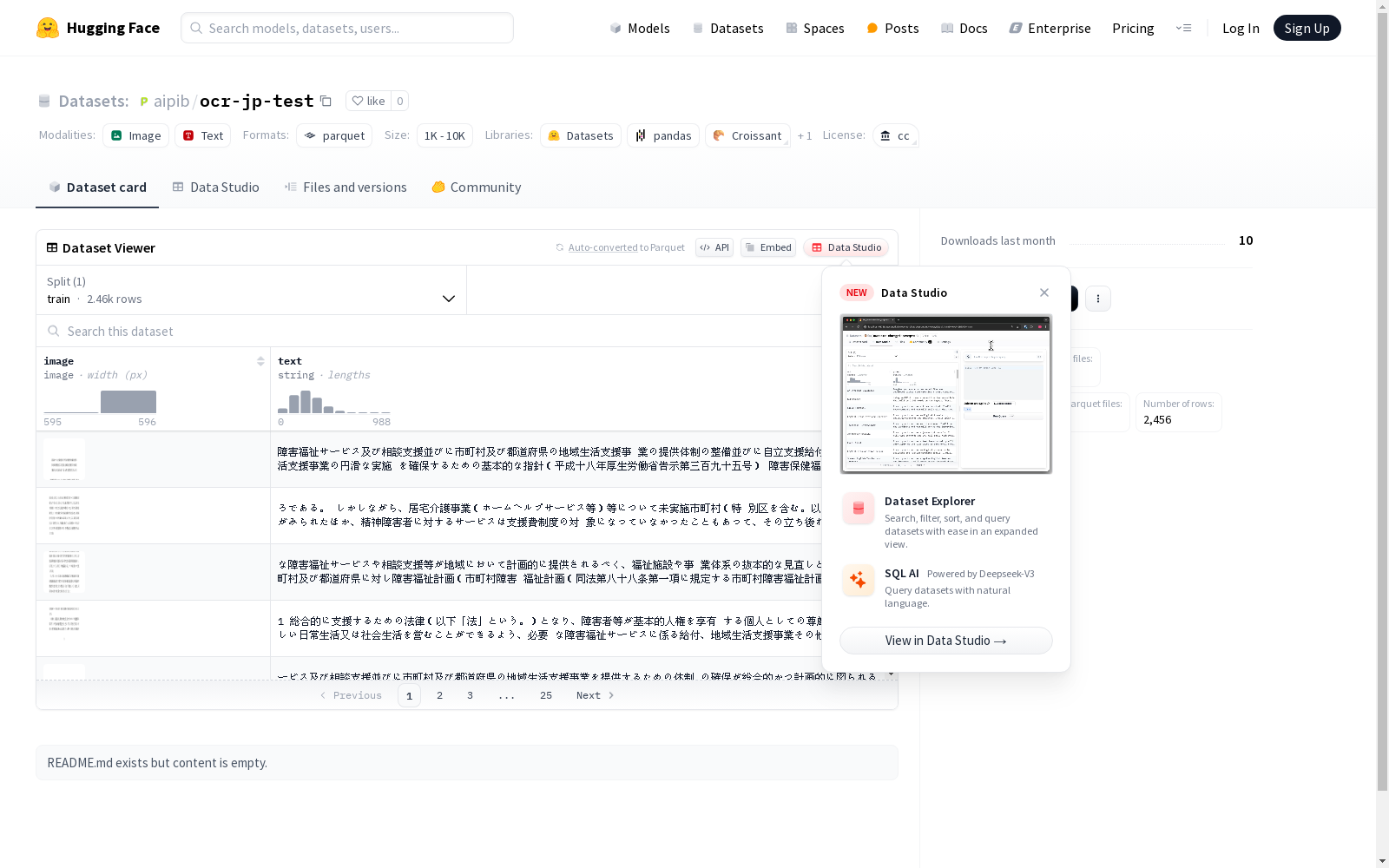Viewport: 1389px width, 868px height.
Task: Select current page 1 in pagination
Action: pyautogui.click(x=410, y=695)
